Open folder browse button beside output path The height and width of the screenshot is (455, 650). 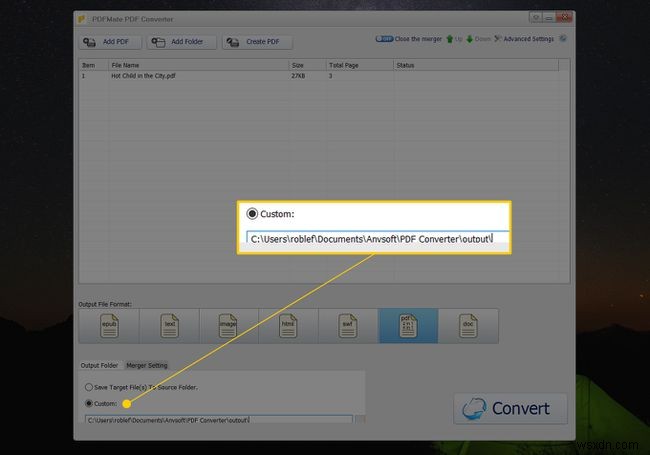tap(360, 420)
